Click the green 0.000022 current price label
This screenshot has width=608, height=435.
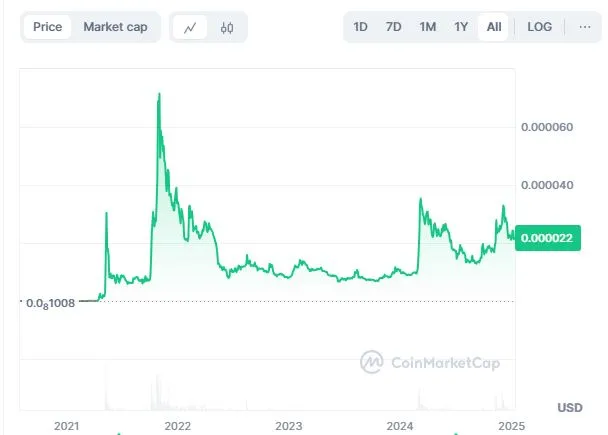(x=548, y=238)
